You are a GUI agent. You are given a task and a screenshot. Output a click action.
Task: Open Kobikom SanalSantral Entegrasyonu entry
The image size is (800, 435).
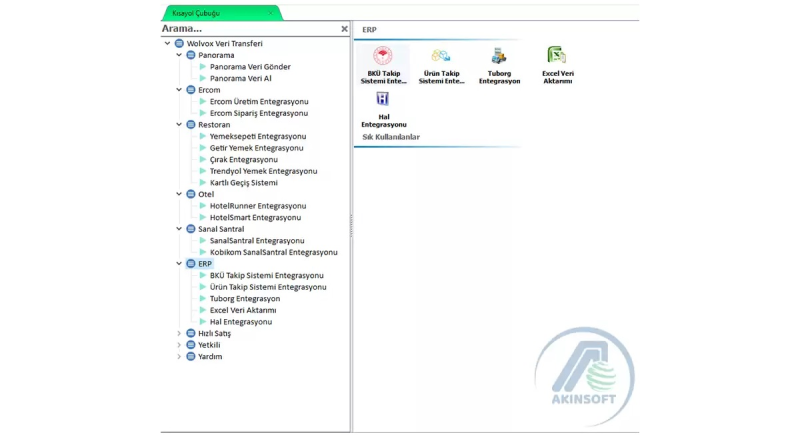pos(273,252)
